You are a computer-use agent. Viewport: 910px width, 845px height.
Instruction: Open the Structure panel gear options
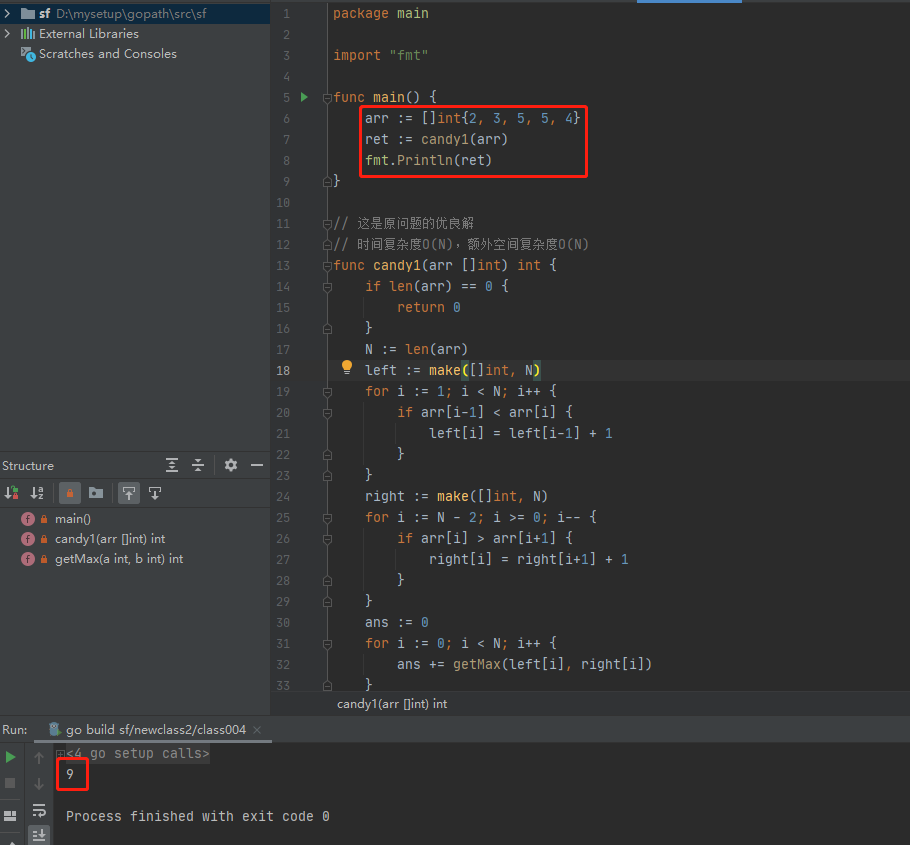coord(230,465)
